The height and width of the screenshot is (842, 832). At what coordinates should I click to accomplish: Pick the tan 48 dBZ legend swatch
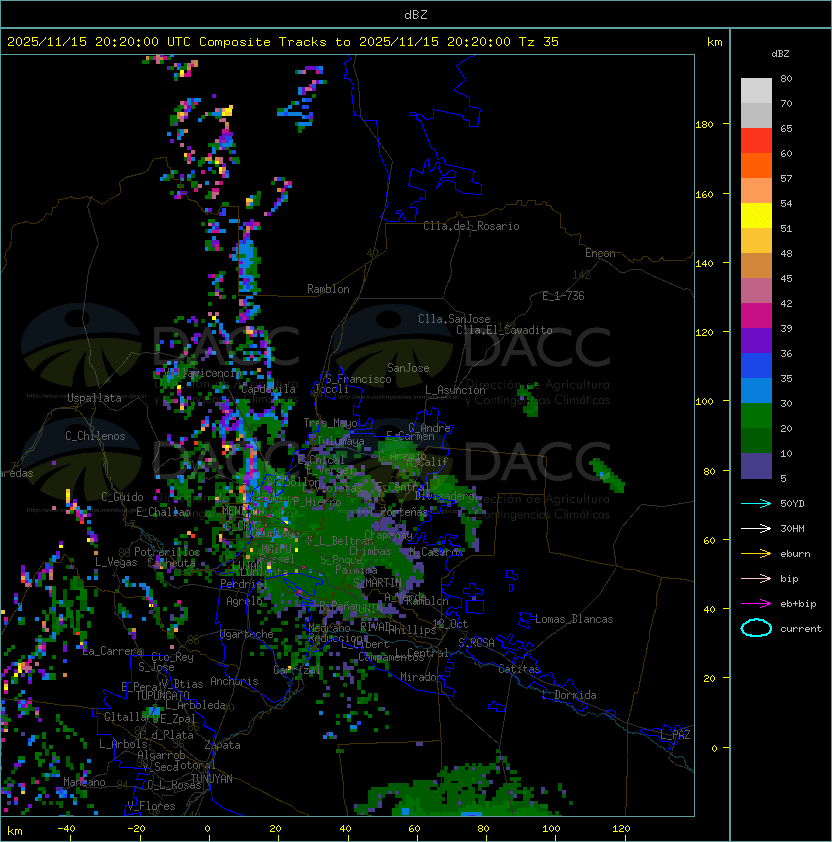(756, 266)
